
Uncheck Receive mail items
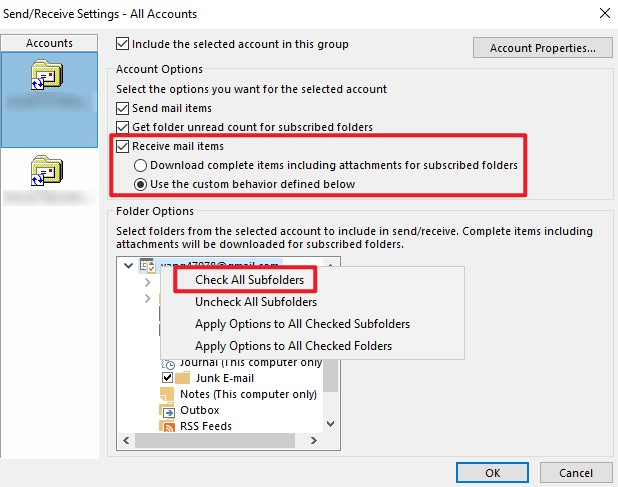point(122,146)
